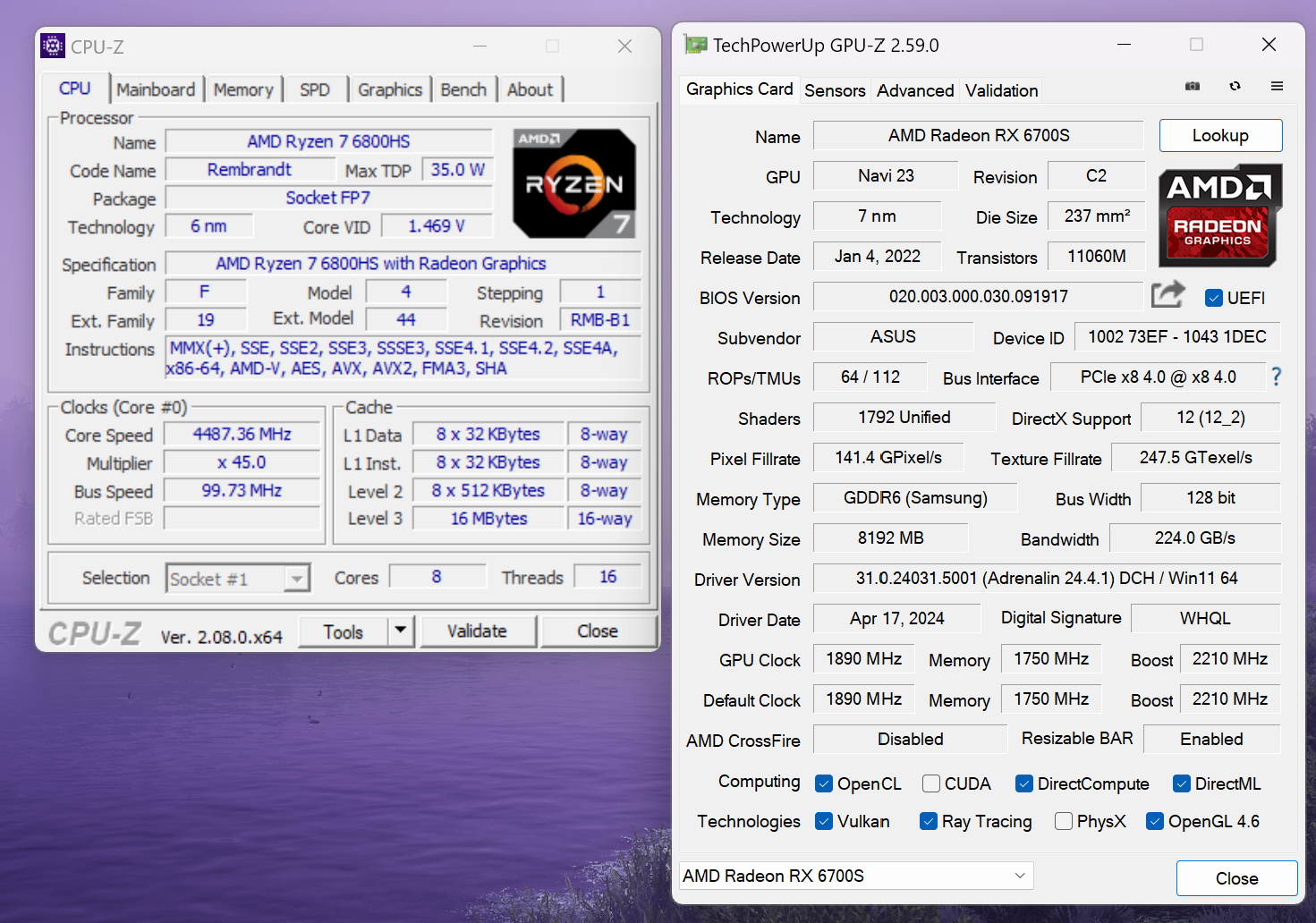Click the Resizable BAR value Enabled
The height and width of the screenshot is (923, 1316).
click(x=1211, y=739)
